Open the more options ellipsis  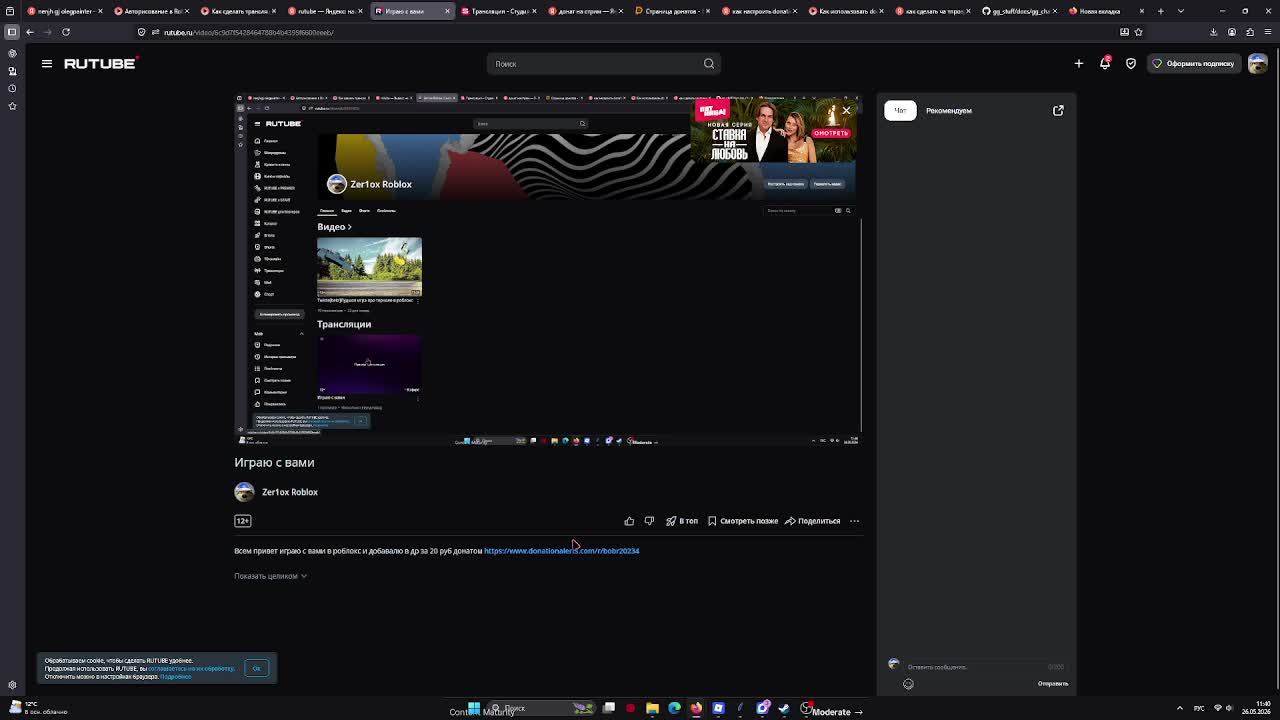click(x=854, y=521)
